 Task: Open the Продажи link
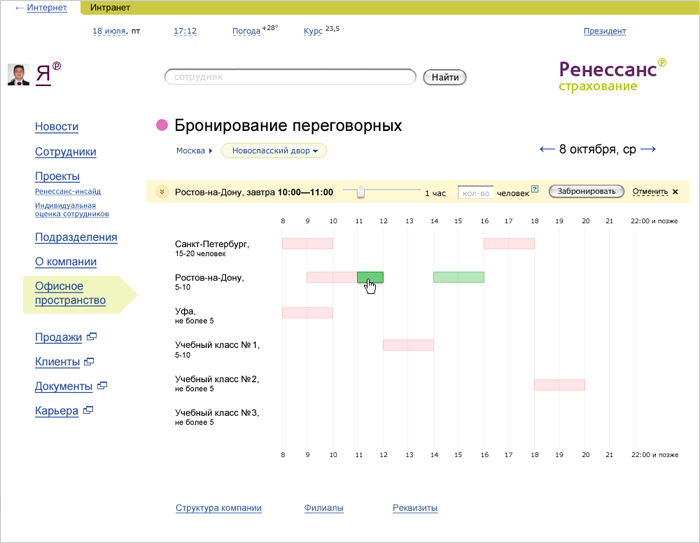tap(58, 337)
